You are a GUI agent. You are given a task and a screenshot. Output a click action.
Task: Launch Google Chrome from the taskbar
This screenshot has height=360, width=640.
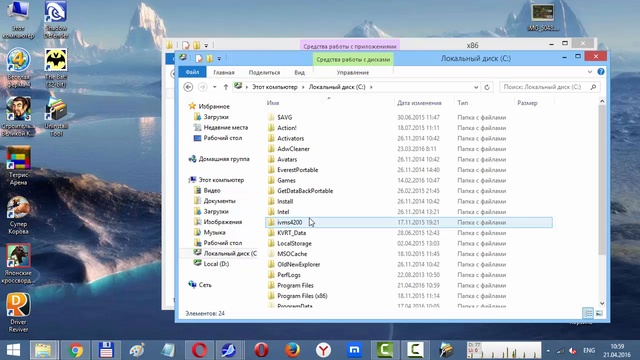(75, 350)
